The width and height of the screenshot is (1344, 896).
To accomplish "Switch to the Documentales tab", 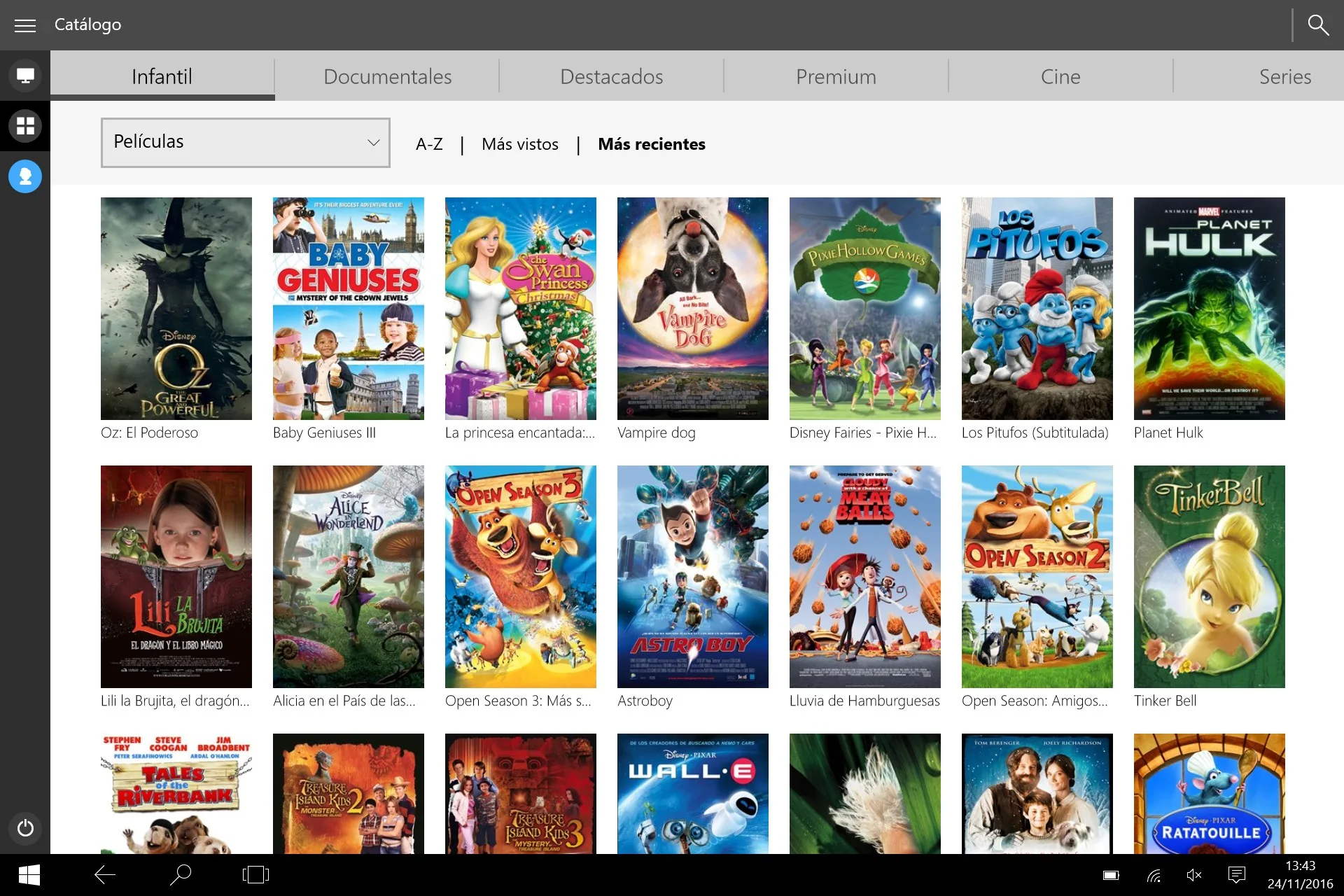I will click(387, 76).
